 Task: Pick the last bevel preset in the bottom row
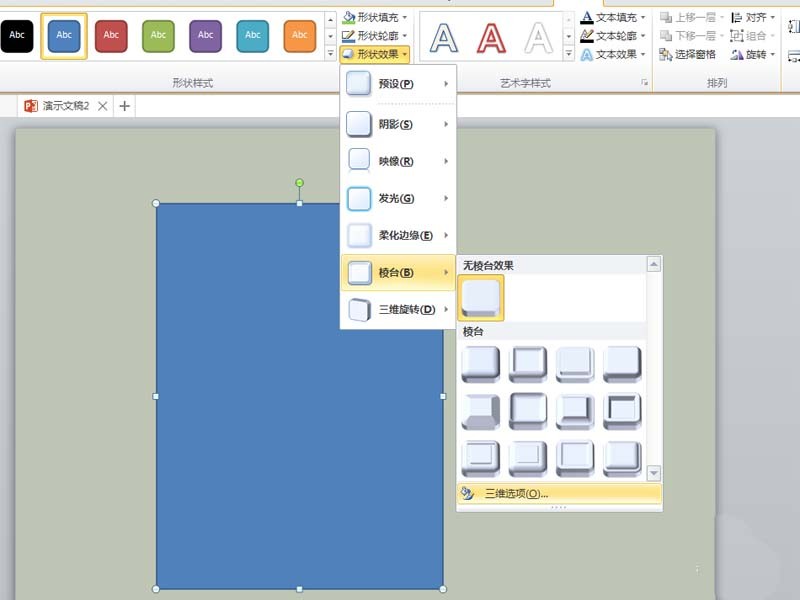(x=622, y=458)
